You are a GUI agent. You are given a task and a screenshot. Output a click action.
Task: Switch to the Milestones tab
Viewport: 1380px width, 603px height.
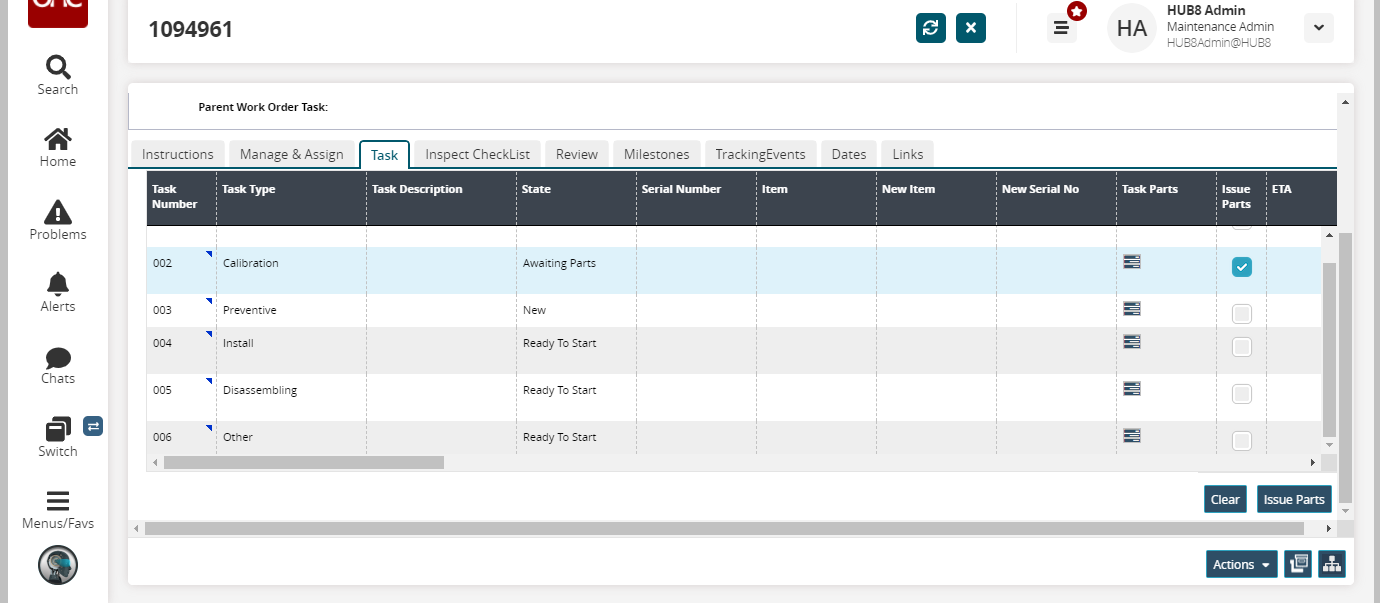(656, 154)
